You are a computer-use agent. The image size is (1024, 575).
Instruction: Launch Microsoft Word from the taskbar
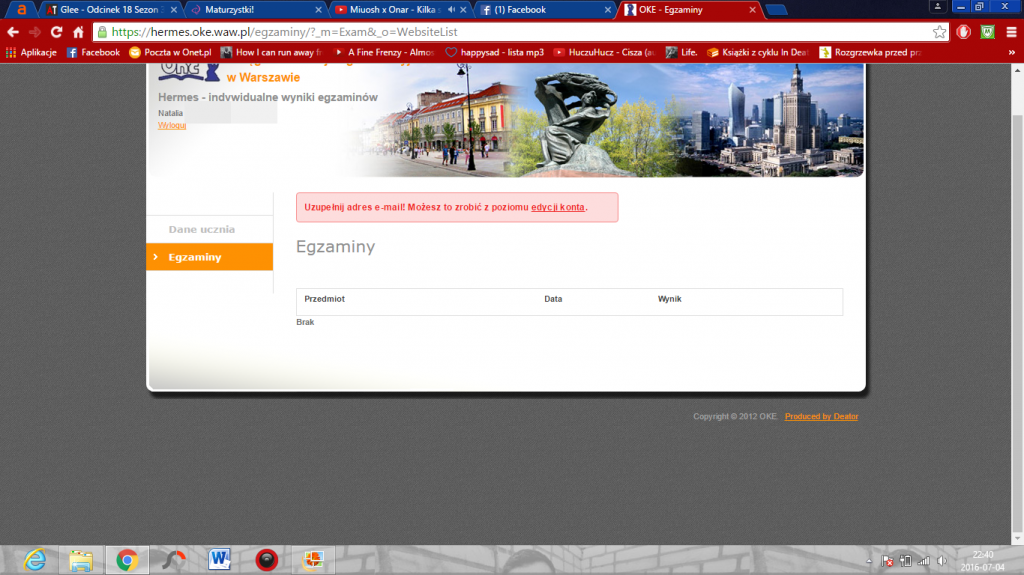[x=219, y=560]
